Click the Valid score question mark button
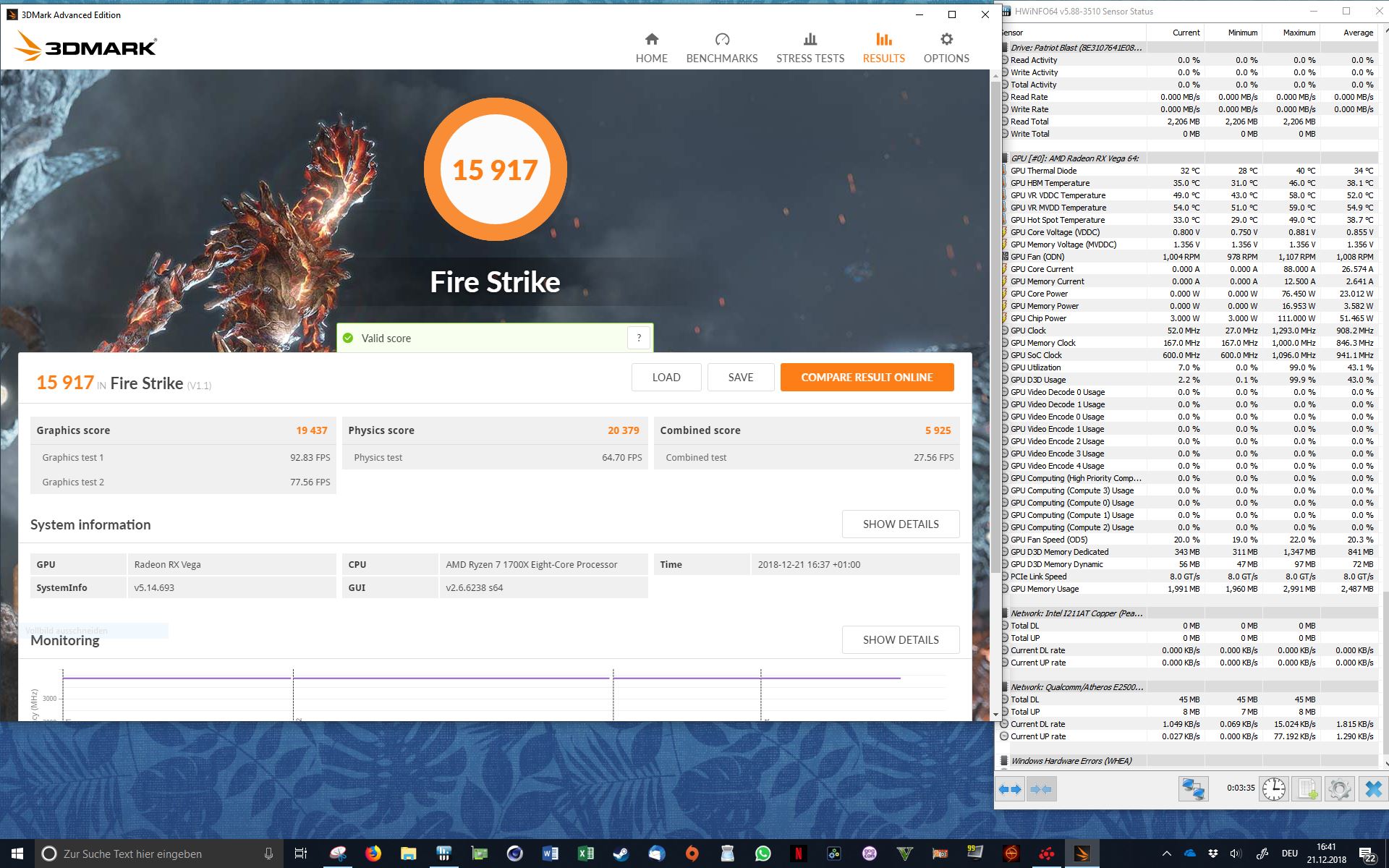1389x868 pixels. [639, 338]
